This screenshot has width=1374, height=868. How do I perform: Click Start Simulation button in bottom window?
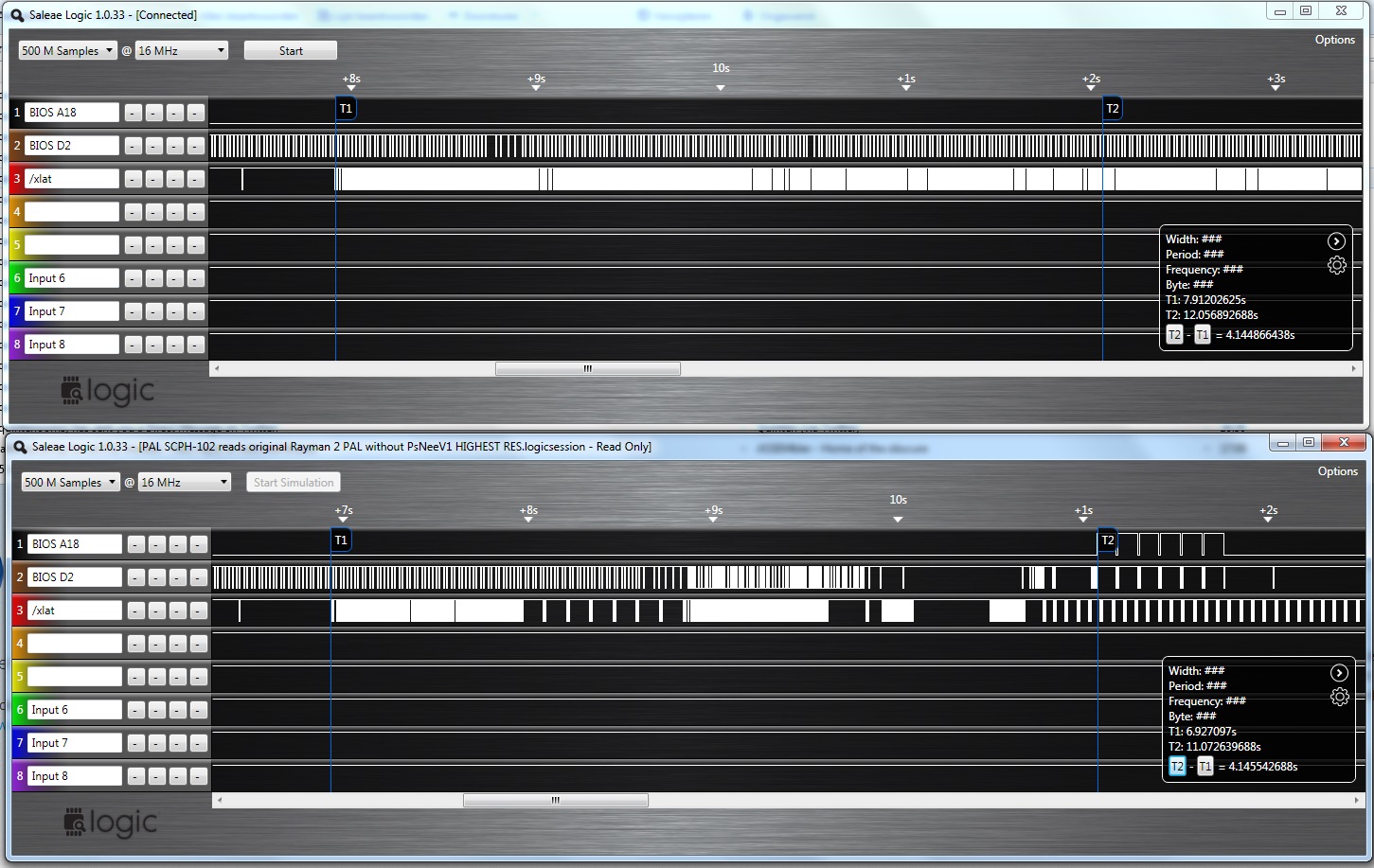tap(294, 483)
